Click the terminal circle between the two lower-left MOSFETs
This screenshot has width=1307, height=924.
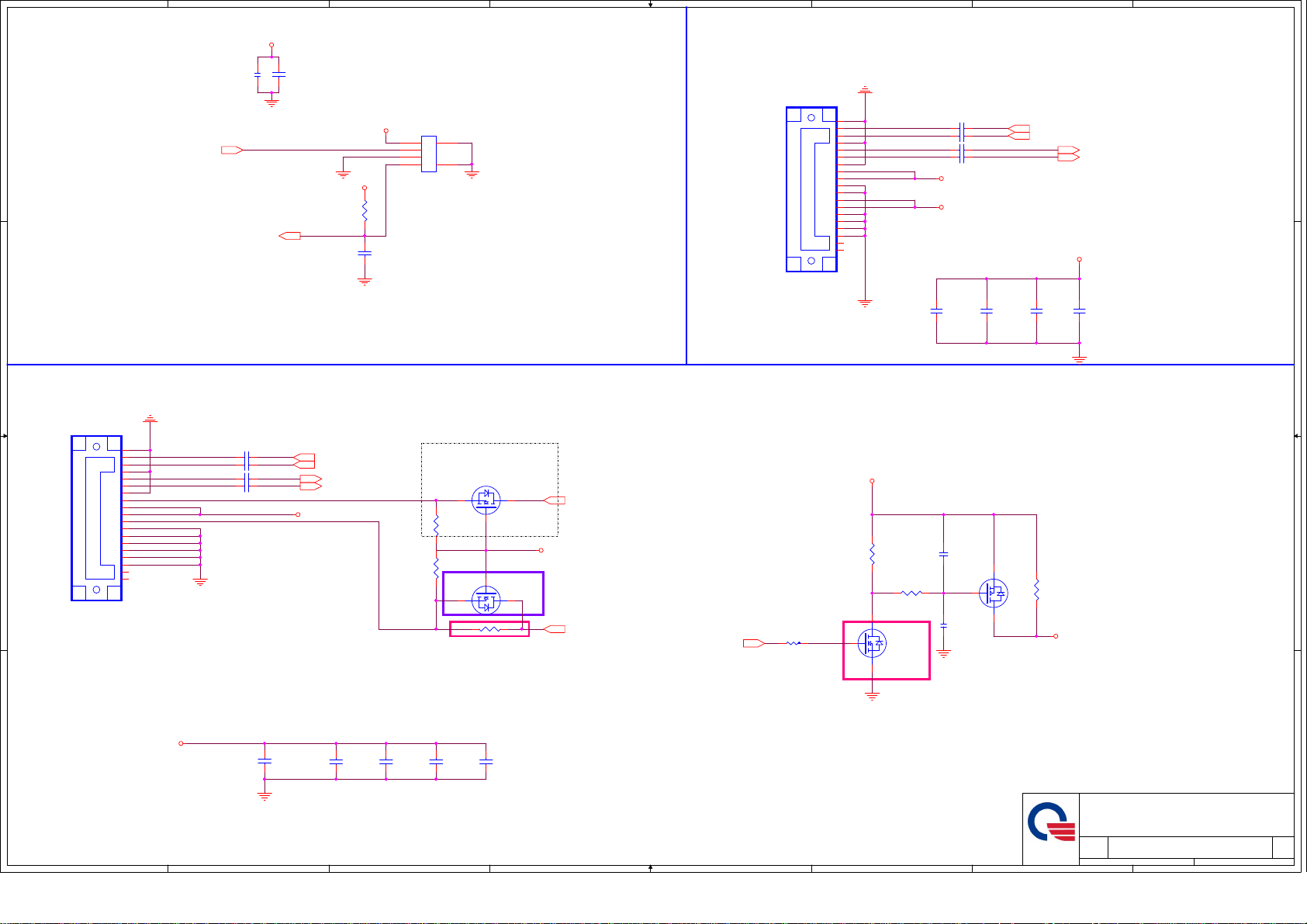[541, 550]
